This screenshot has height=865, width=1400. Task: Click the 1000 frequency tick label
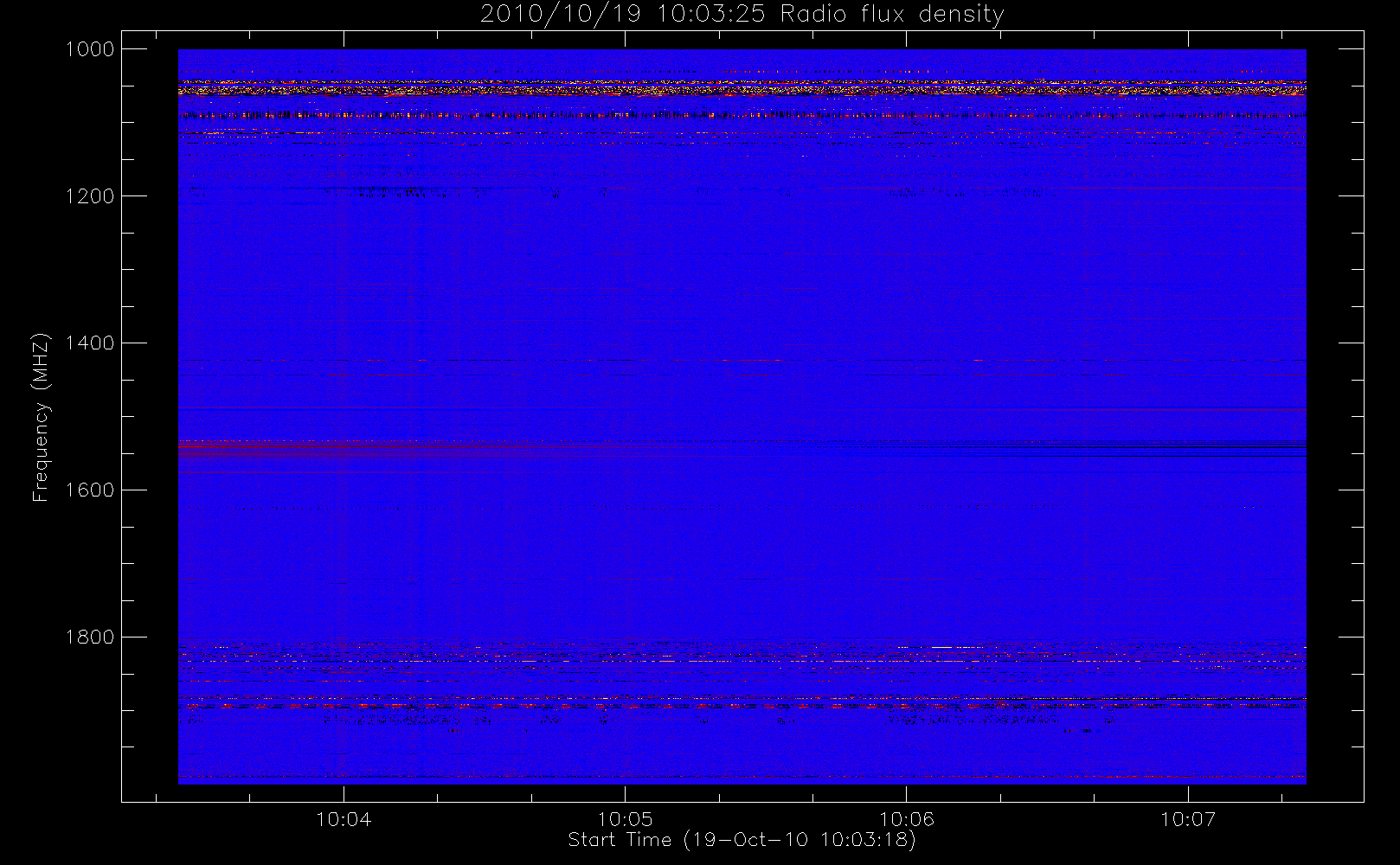point(90,49)
